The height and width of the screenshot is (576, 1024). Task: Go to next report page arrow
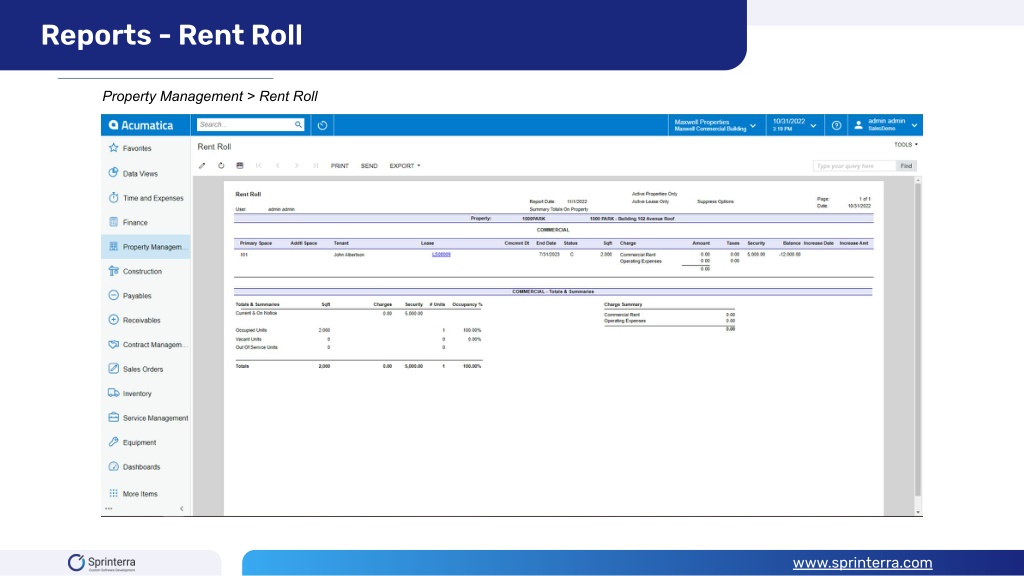click(x=296, y=166)
